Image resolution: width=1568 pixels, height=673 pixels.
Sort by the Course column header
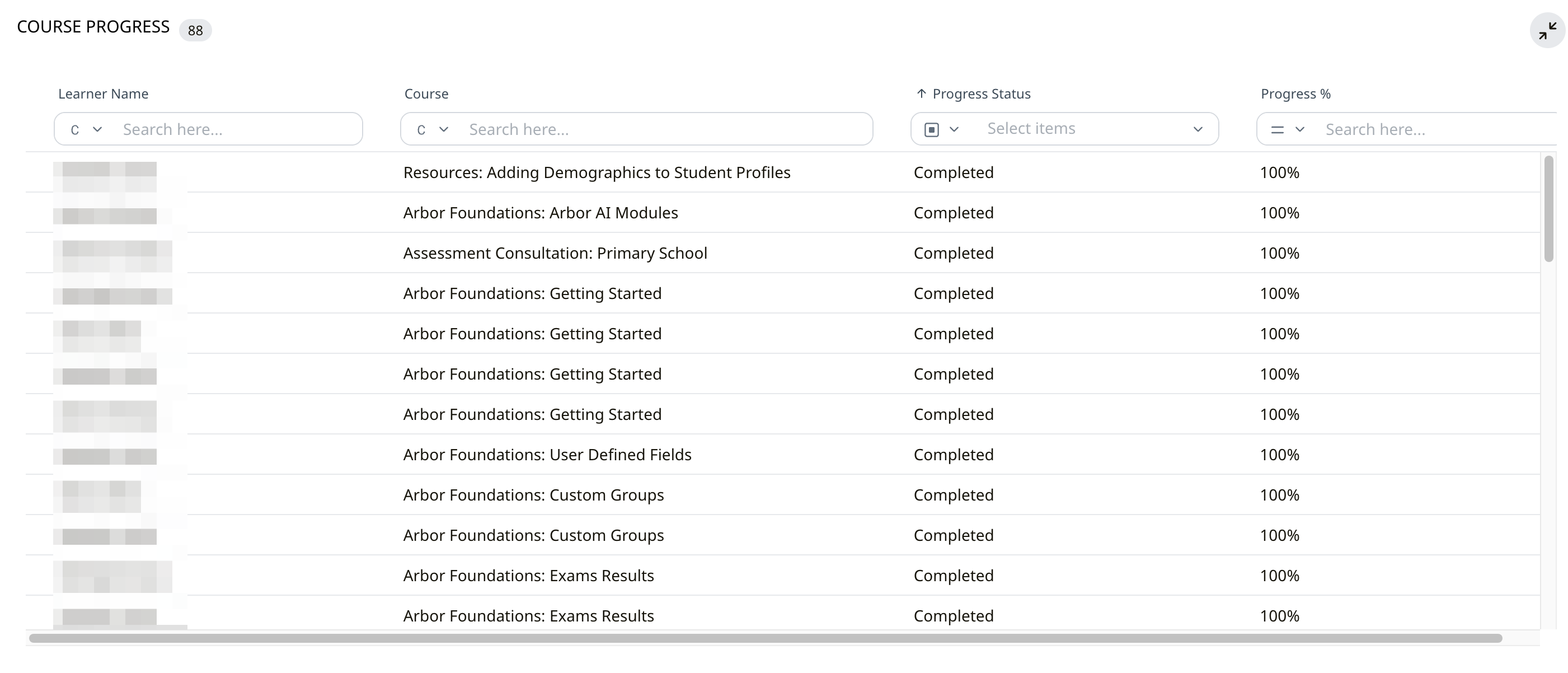point(426,94)
